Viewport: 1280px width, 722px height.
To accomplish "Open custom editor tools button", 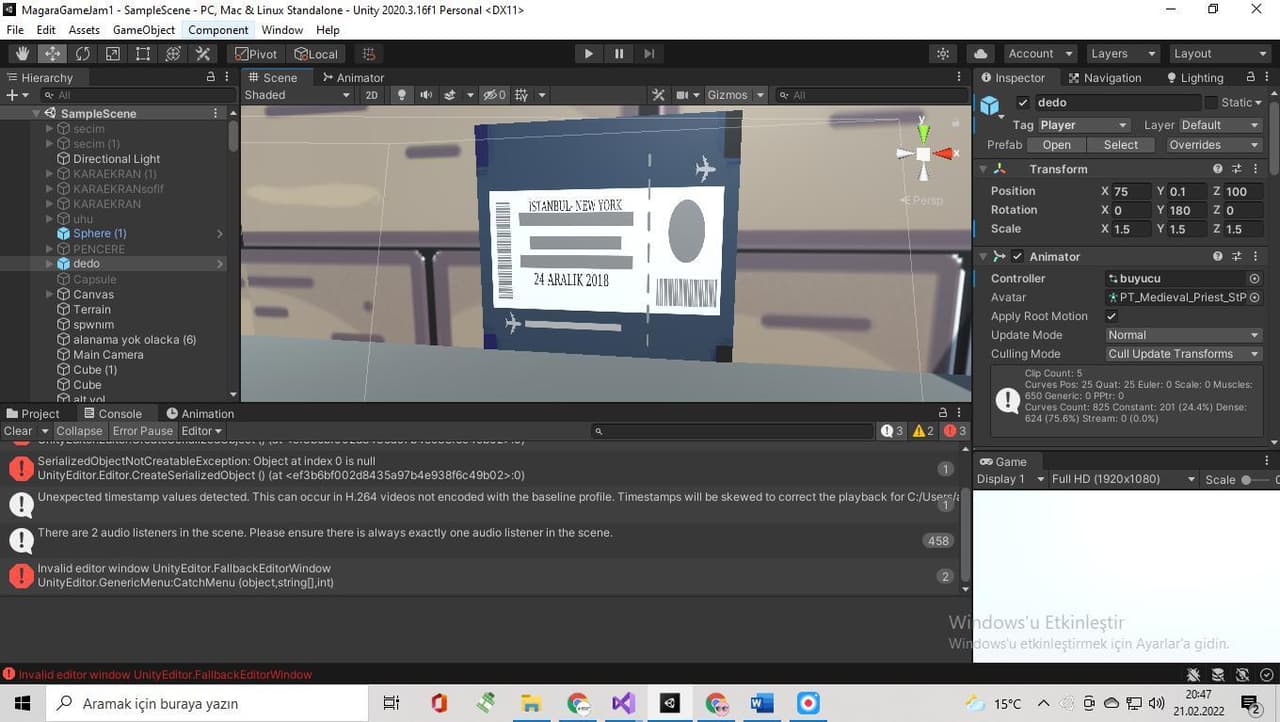I will [202, 54].
